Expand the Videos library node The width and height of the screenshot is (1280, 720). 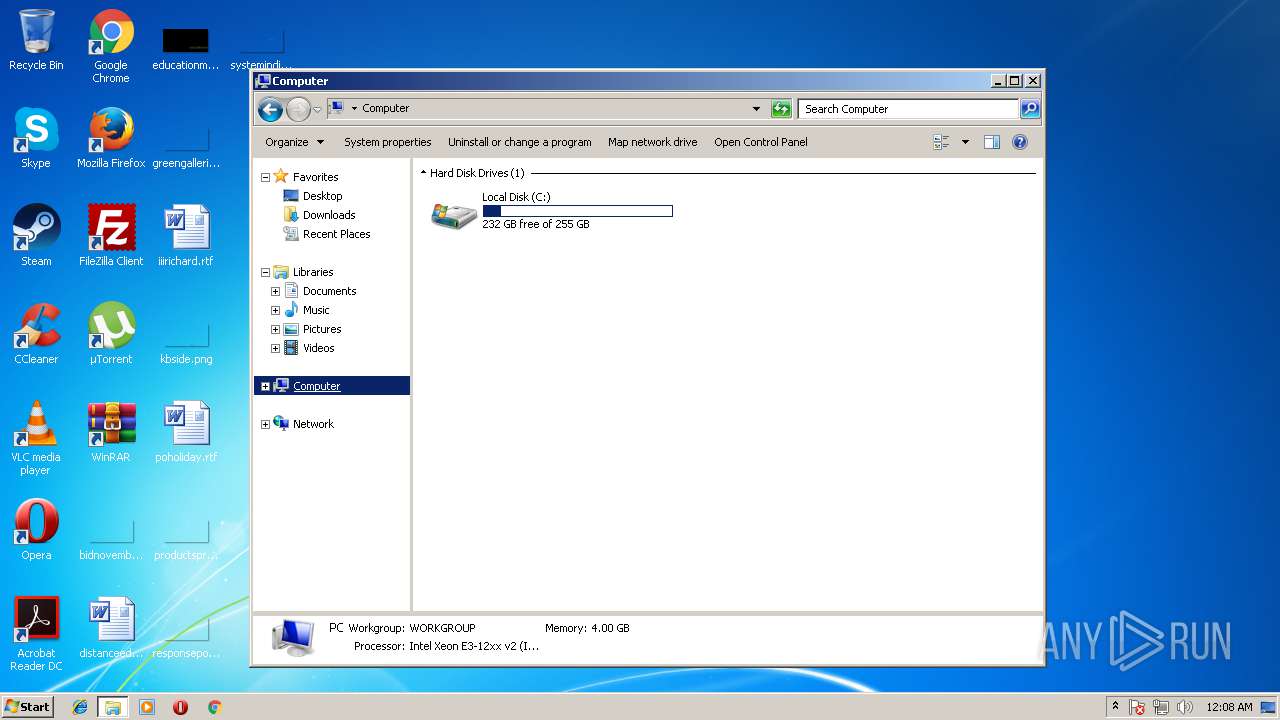(275, 348)
